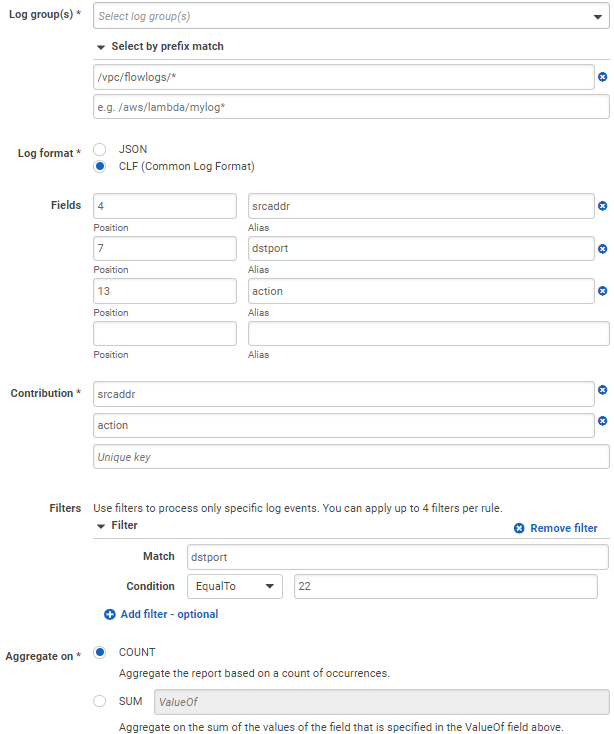Collapse Select by prefix match section
The width and height of the screenshot is (614, 734).
(x=101, y=47)
